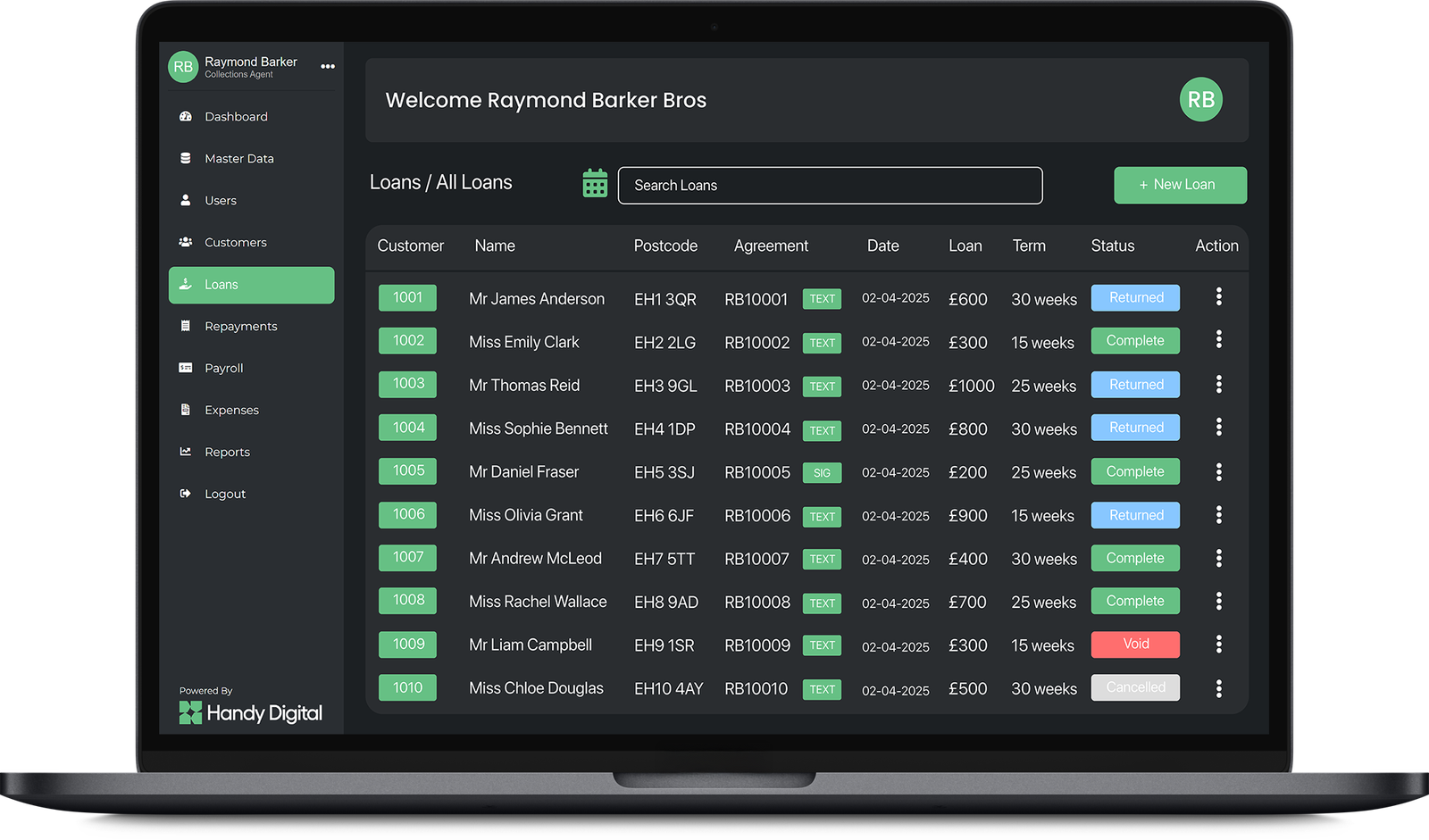Open customer 1002 badge
The height and width of the screenshot is (840, 1429).
(407, 340)
